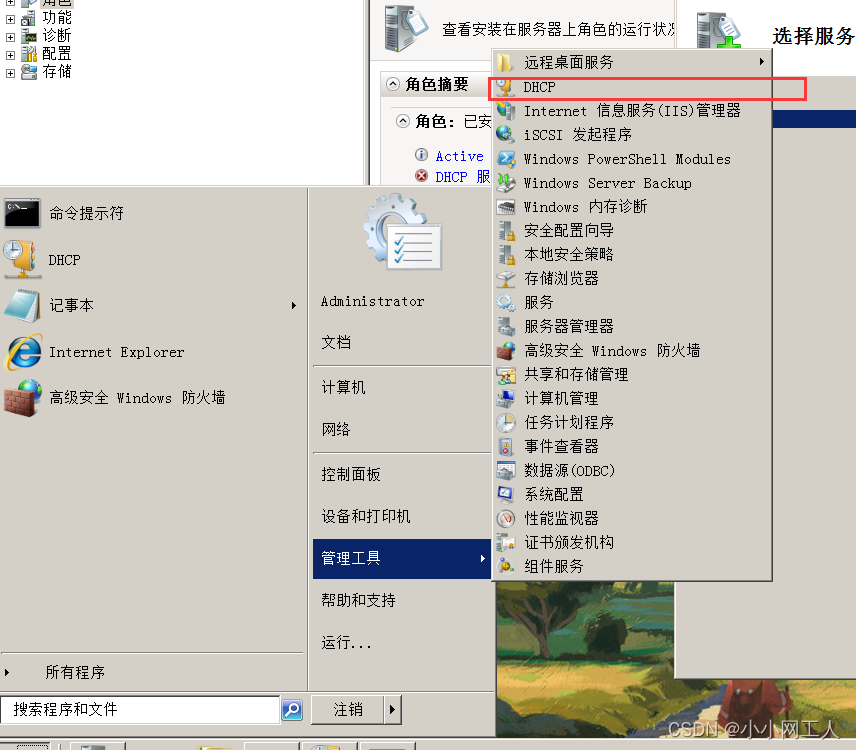Click 搜索程序和文件 search field
856x750 pixels.
point(140,710)
